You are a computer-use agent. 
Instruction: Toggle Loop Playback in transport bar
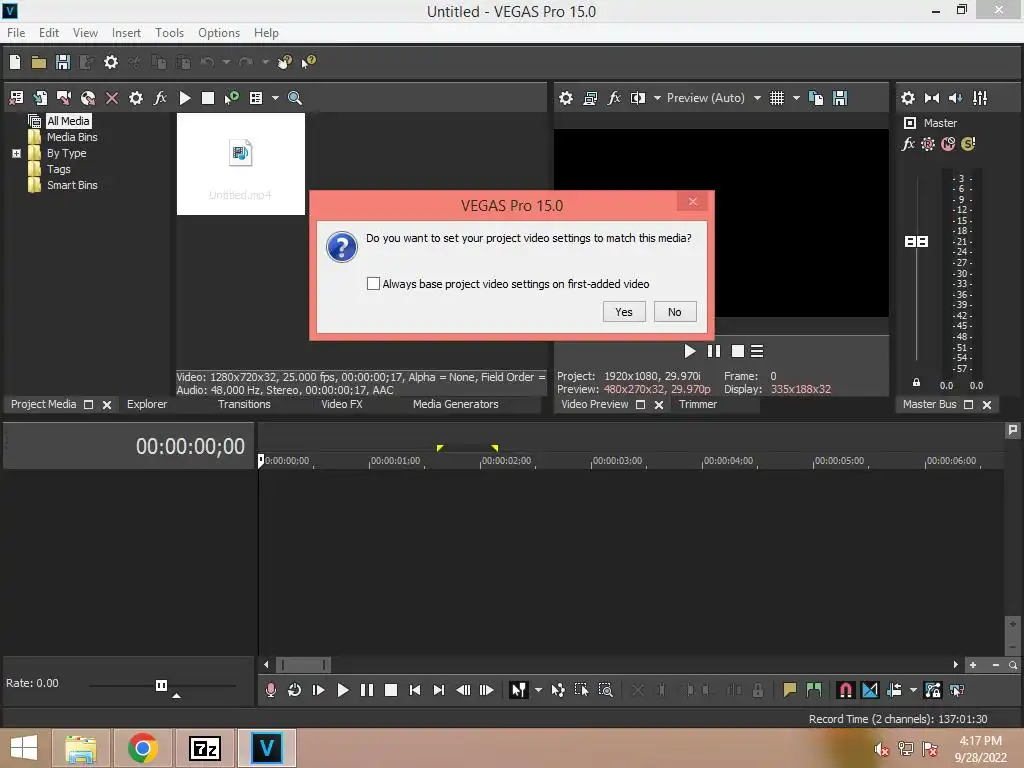point(295,690)
